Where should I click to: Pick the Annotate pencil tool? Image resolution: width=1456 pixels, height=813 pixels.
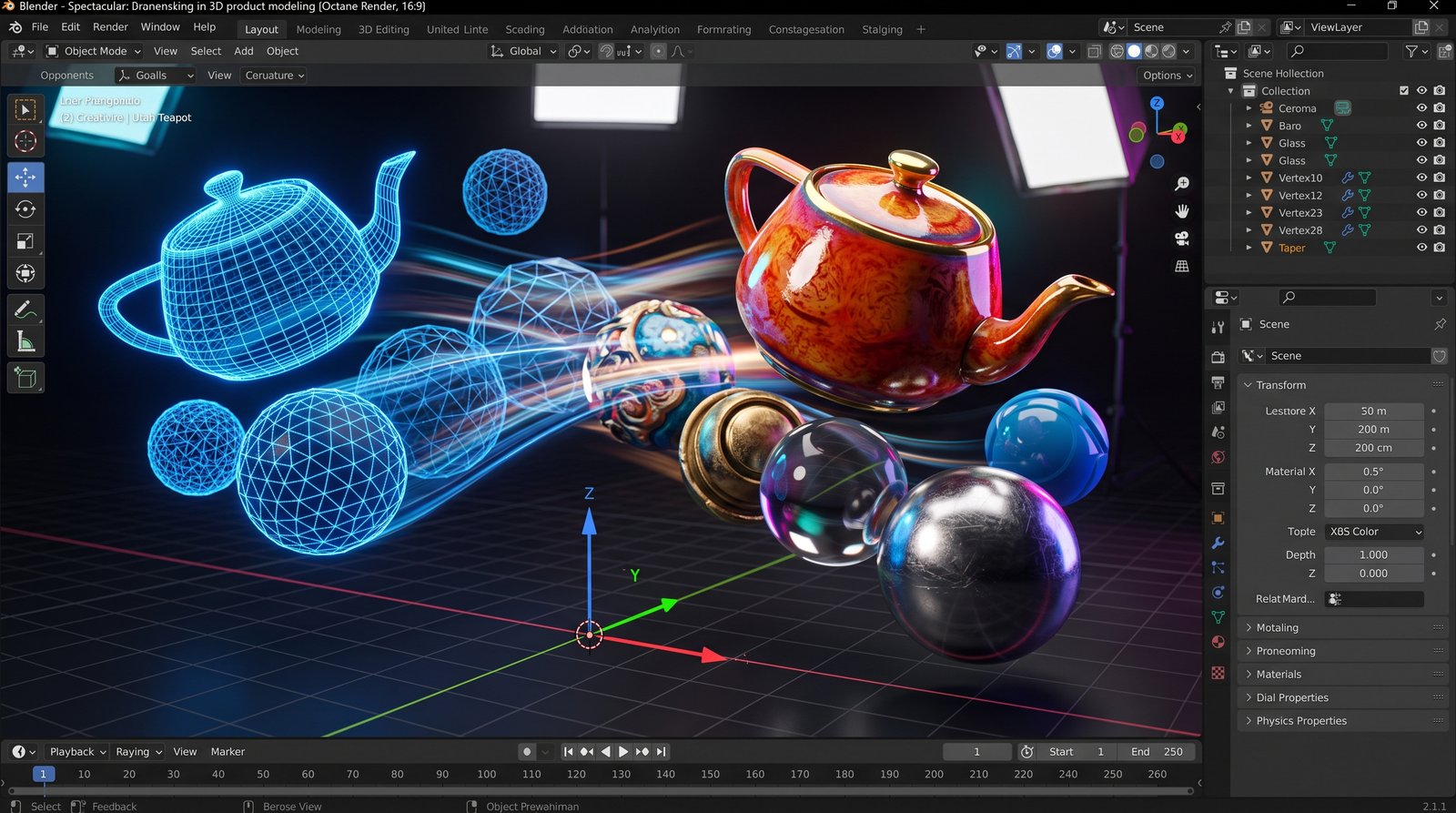pos(25,310)
